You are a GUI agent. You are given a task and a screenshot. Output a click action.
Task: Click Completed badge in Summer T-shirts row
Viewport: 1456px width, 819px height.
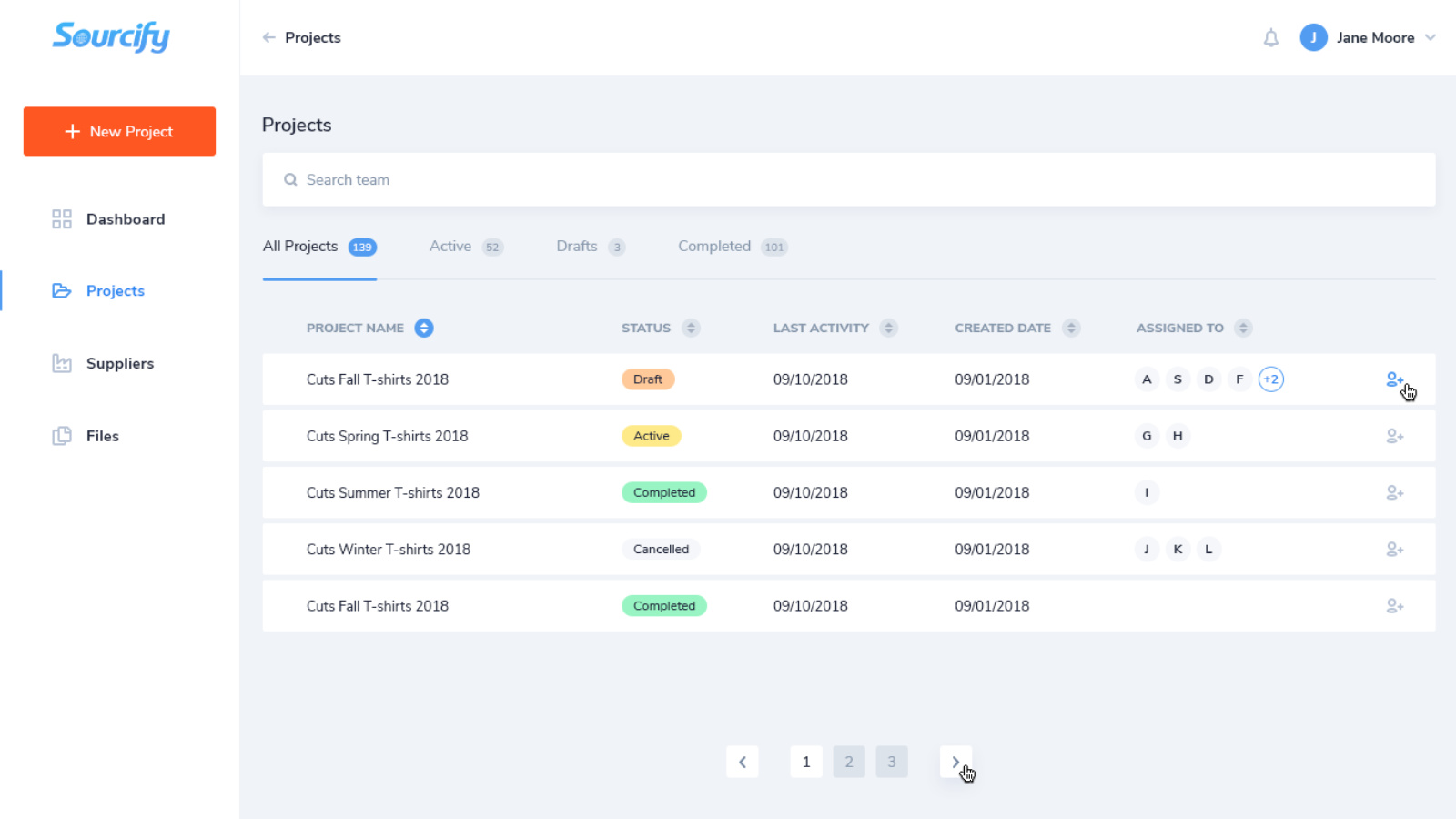pyautogui.click(x=664, y=492)
